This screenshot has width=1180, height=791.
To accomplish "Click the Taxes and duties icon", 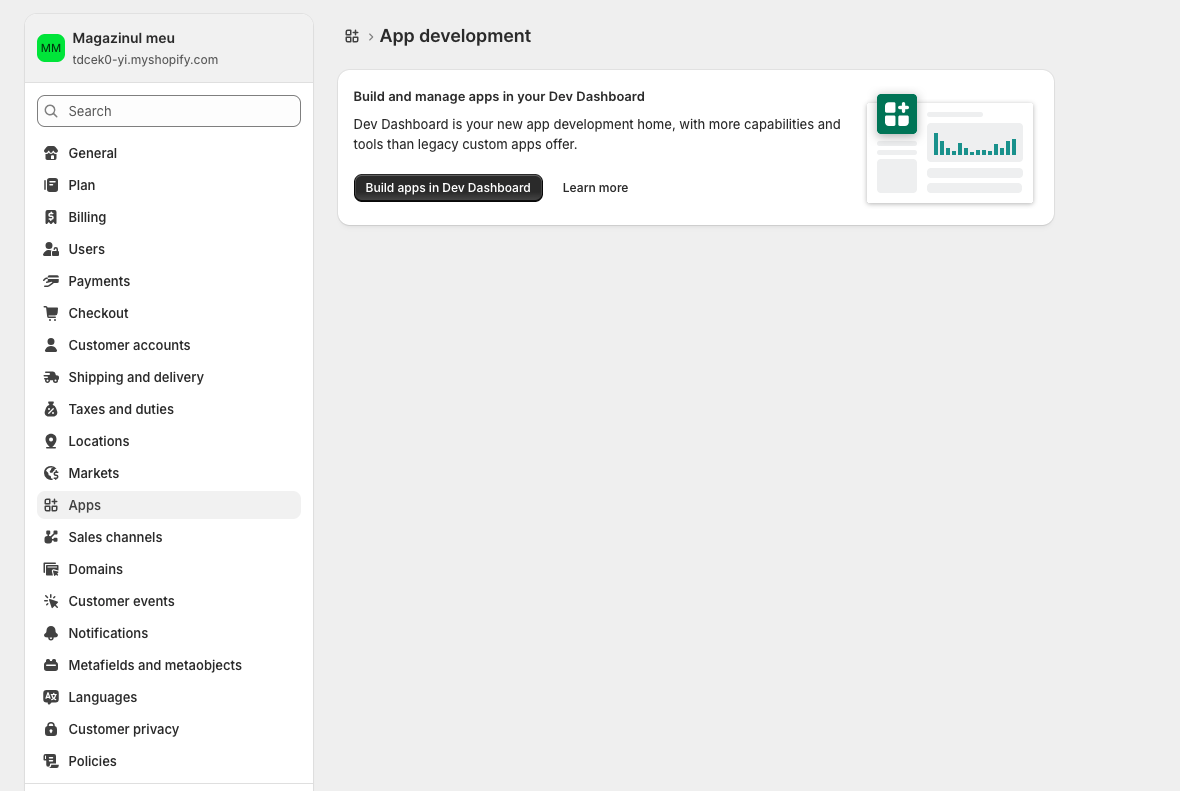I will (51, 409).
